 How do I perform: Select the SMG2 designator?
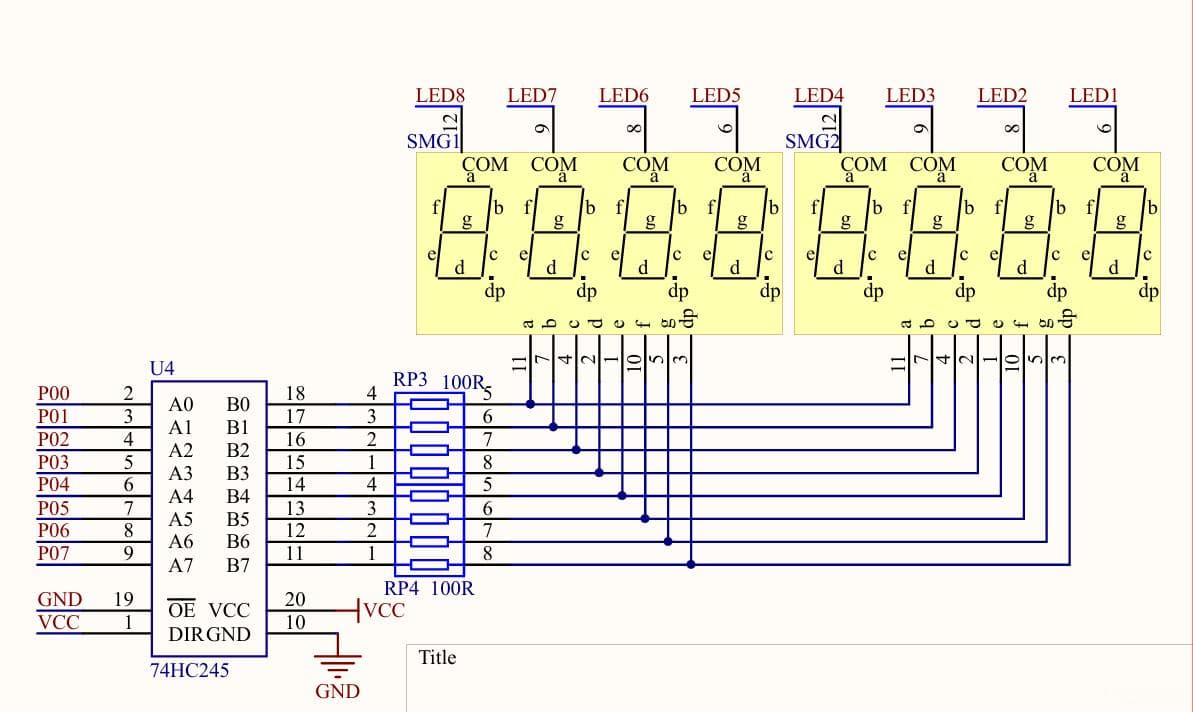(812, 141)
